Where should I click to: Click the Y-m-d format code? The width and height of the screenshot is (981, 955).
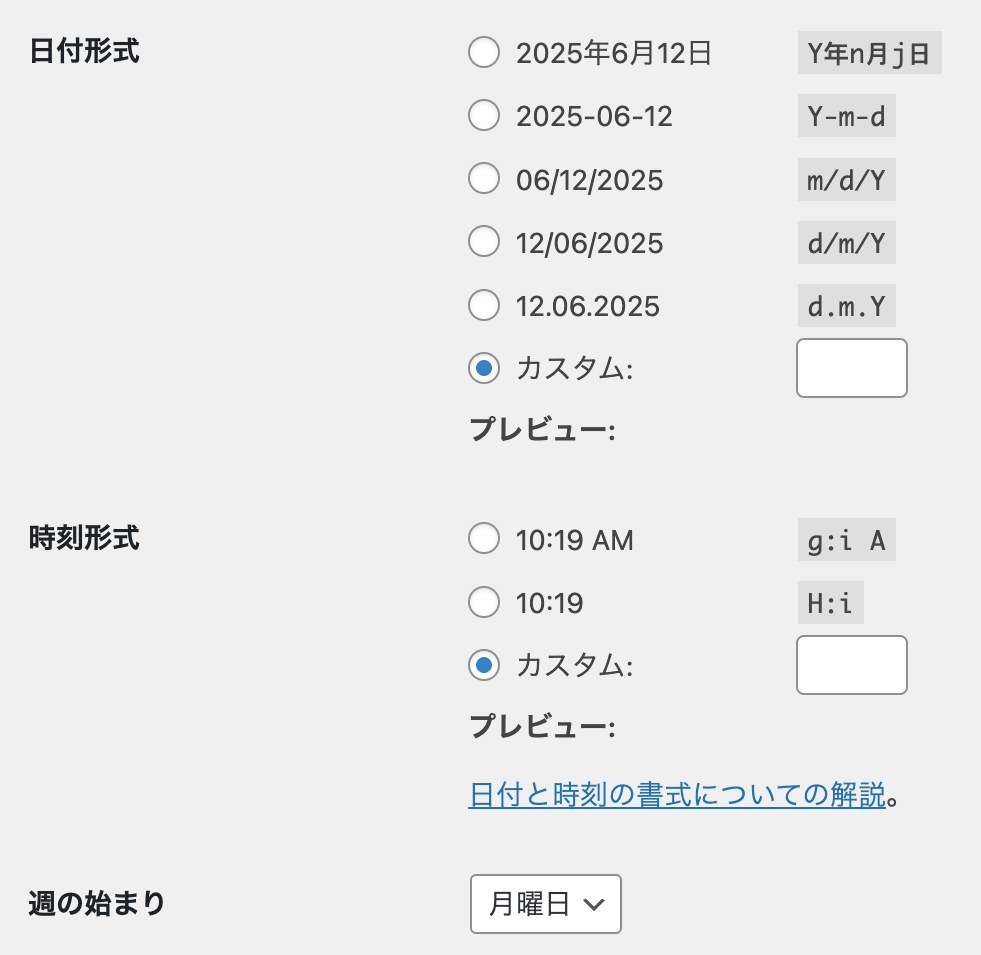(846, 117)
